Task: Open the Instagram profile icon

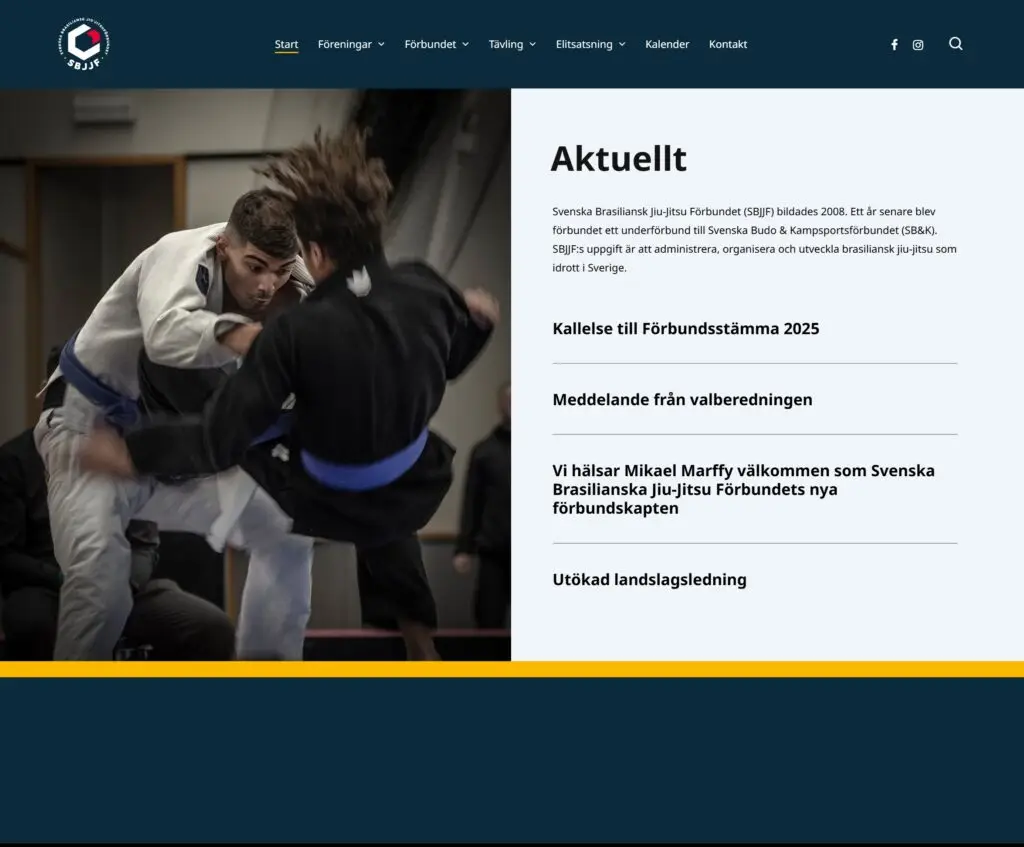Action: 918,44
